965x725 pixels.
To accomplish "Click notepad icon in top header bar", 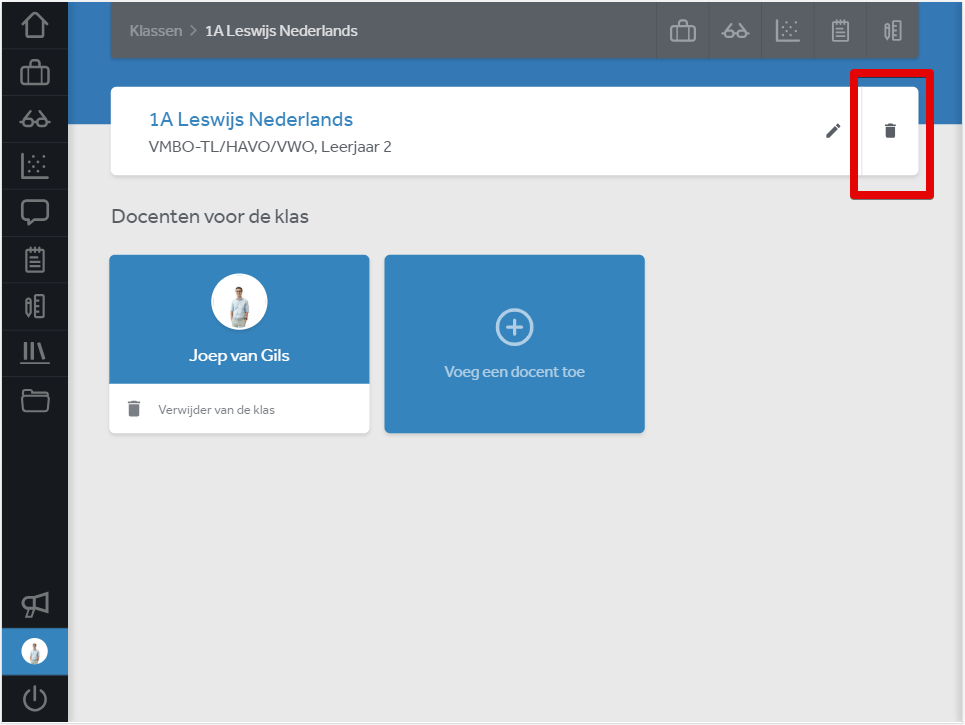I will (x=840, y=31).
